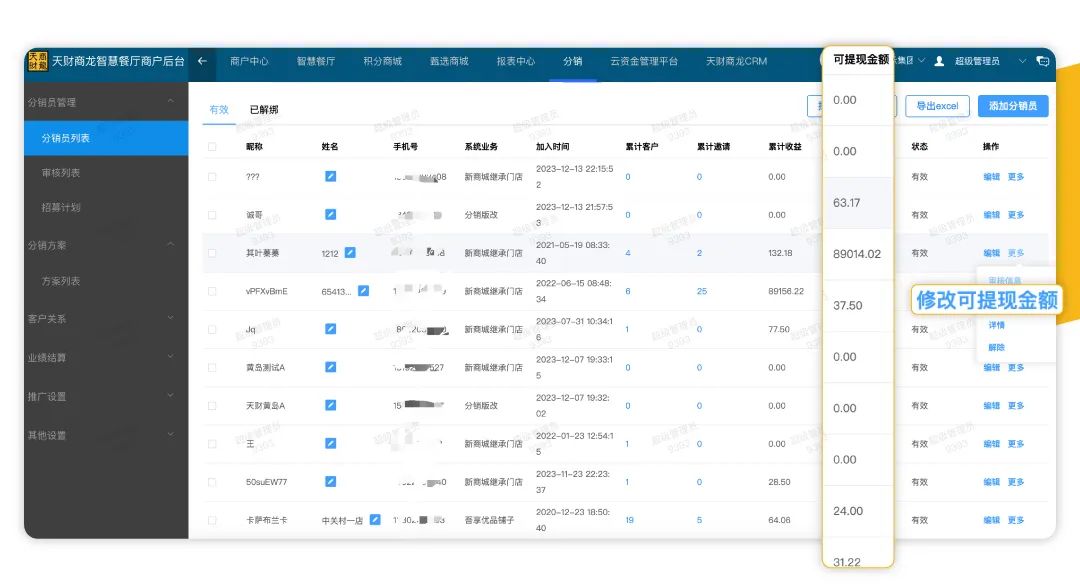The image size is (1080, 586).
Task: Click the 添加分销员 button
Action: [1013, 106]
